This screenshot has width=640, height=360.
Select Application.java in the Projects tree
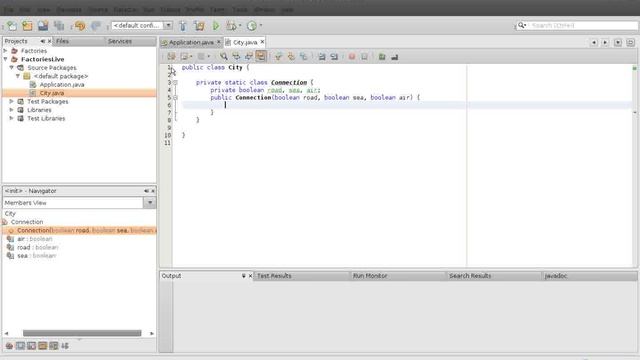pos(62,84)
